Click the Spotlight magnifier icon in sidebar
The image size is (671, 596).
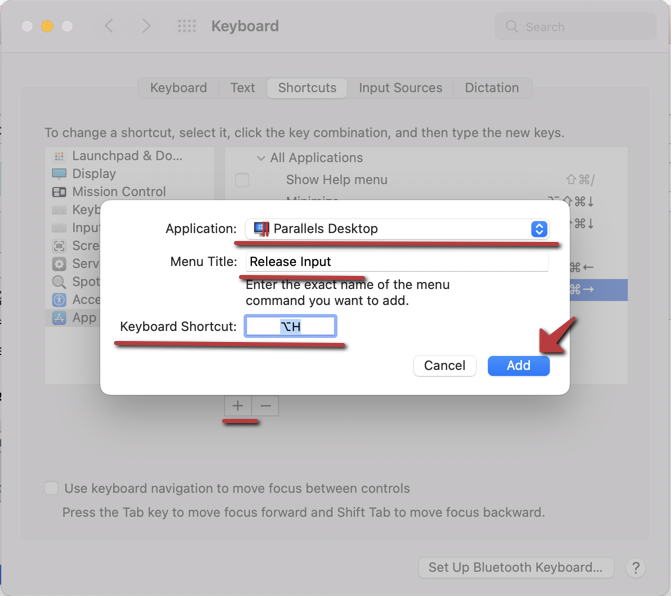coord(59,282)
